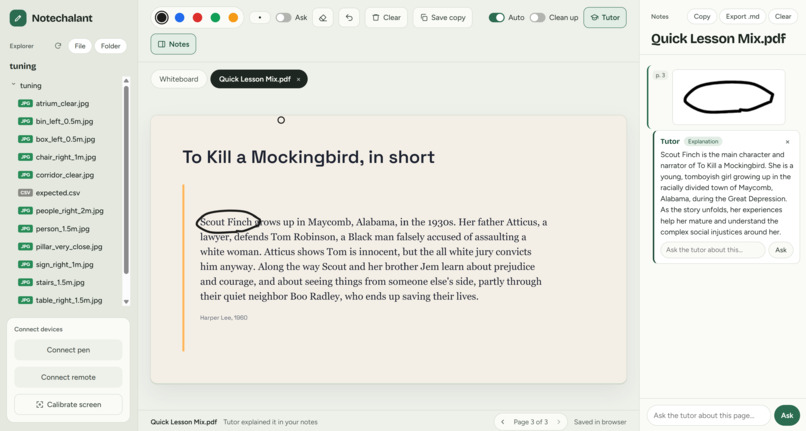Collapse the tuning folder tree
Screen dimensions: 806x431
[13, 85]
